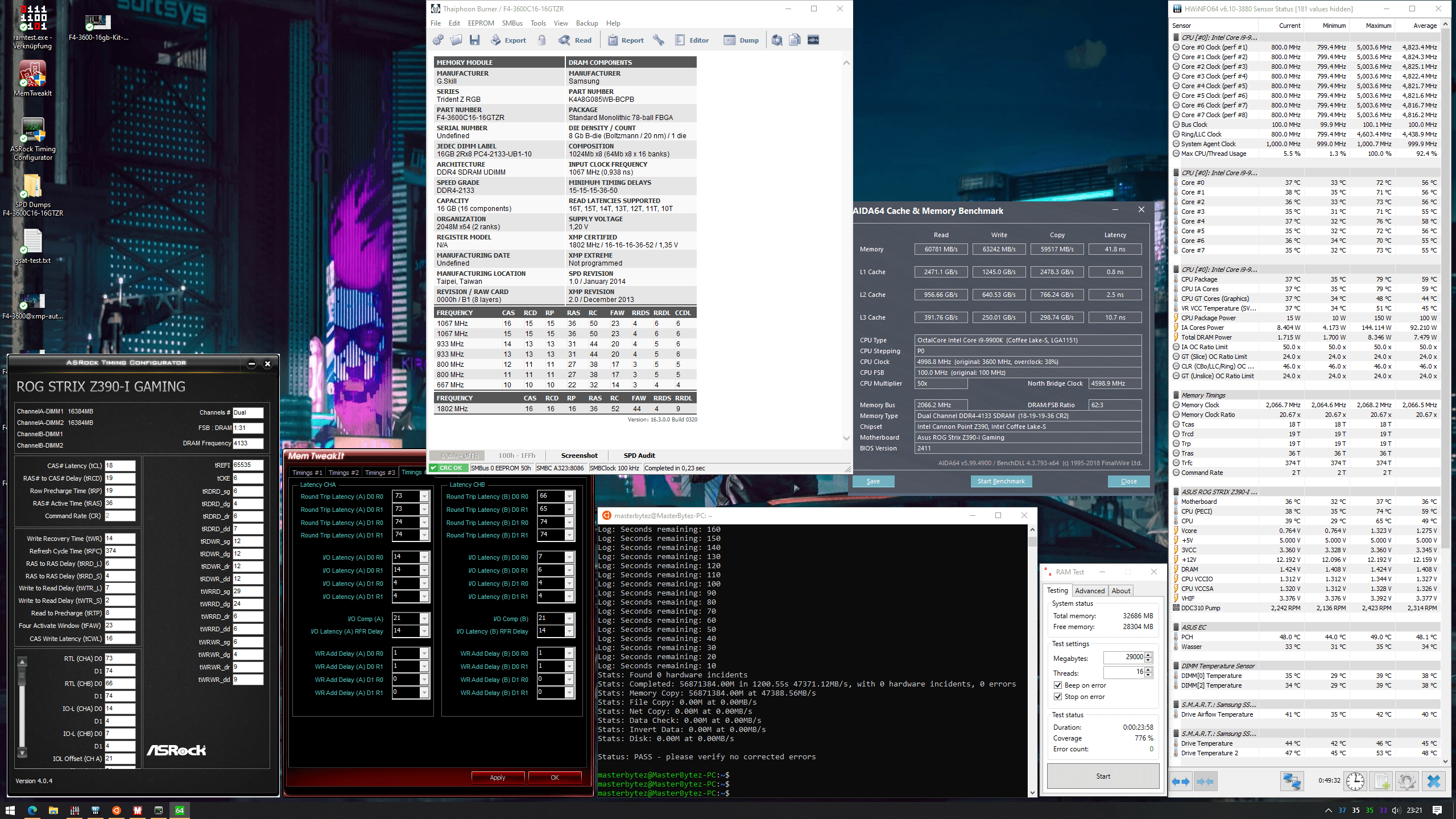The height and width of the screenshot is (819, 1456).
Task: Open the Editor toolbar button
Action: pyautogui.click(x=692, y=40)
